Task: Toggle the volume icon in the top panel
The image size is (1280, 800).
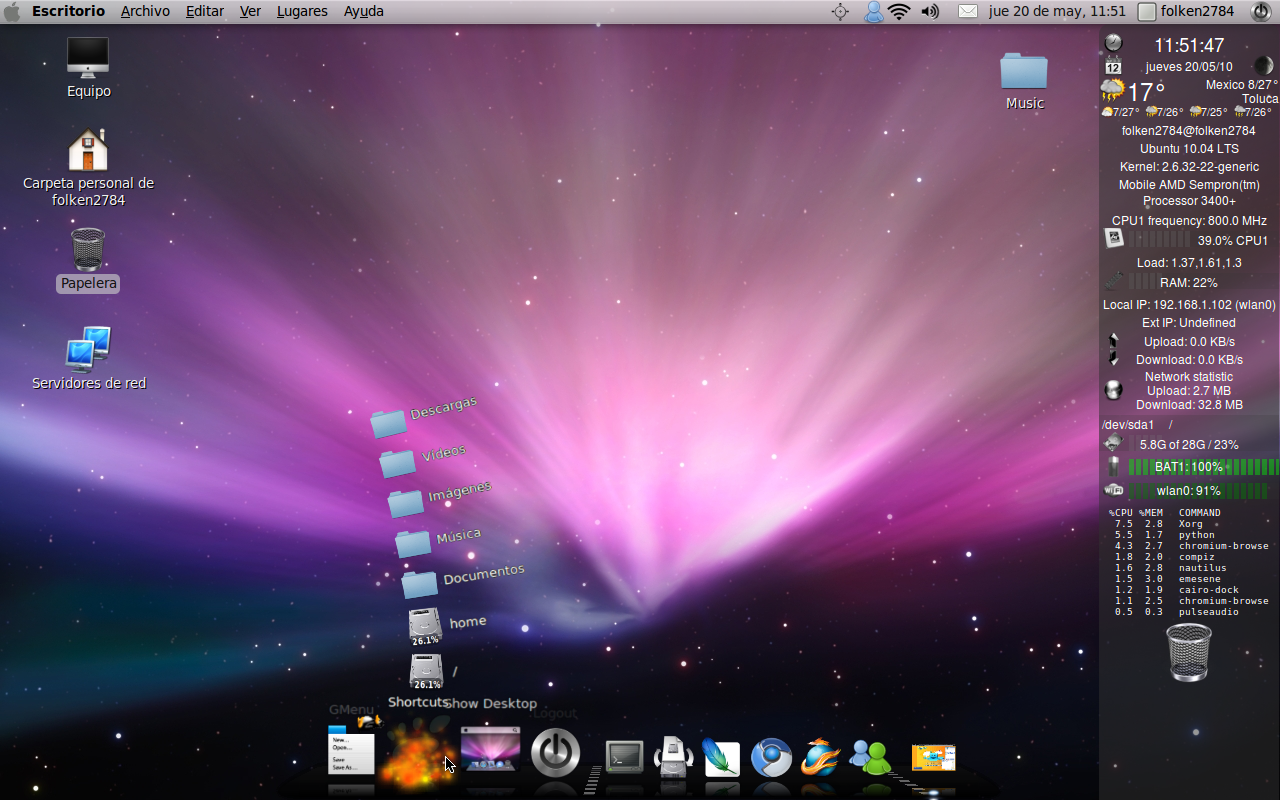Action: click(929, 11)
